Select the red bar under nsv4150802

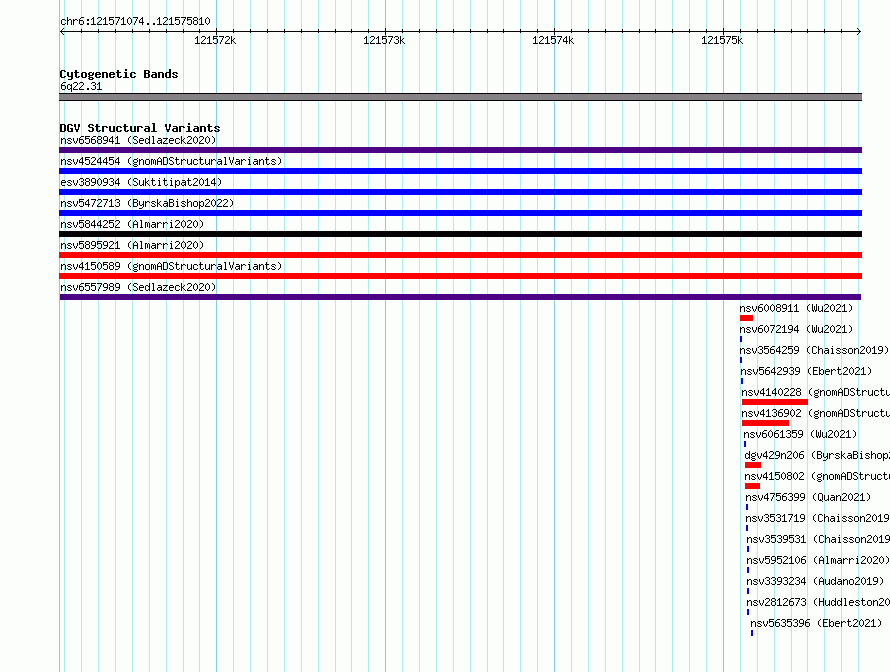pos(752,486)
